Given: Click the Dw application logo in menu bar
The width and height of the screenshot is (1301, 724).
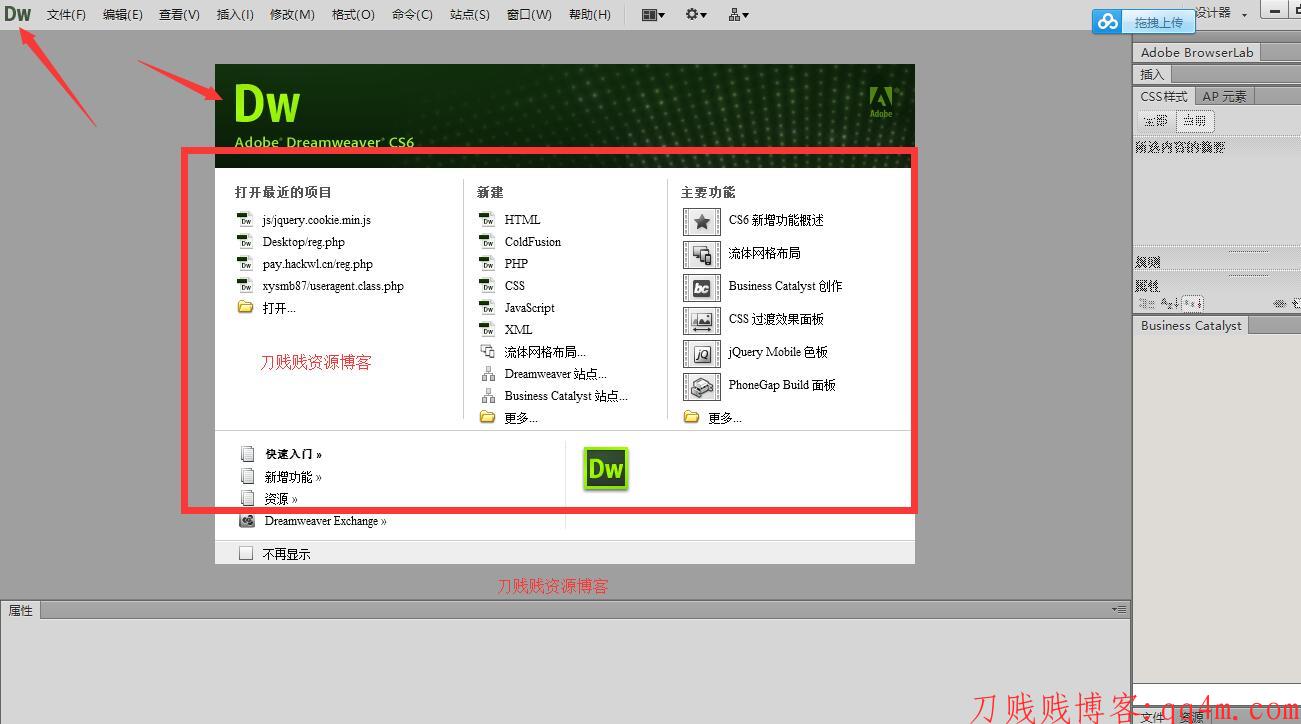Looking at the screenshot, I should pyautogui.click(x=18, y=14).
